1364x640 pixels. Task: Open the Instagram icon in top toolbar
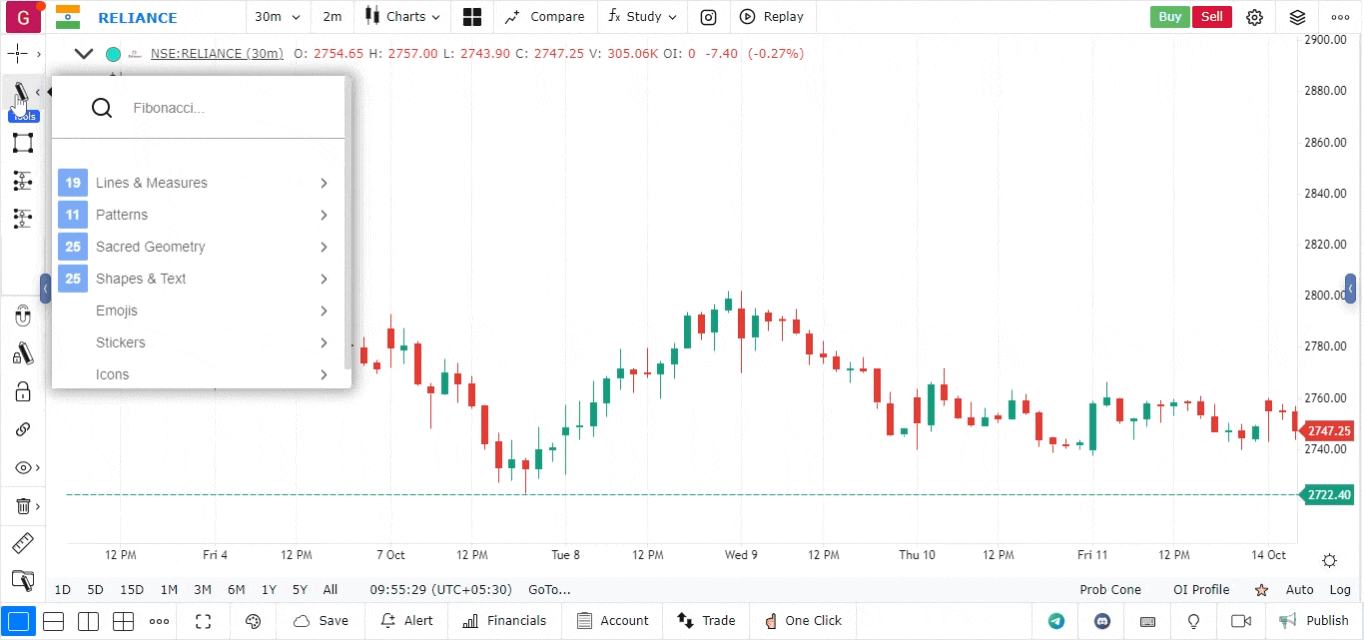(708, 17)
